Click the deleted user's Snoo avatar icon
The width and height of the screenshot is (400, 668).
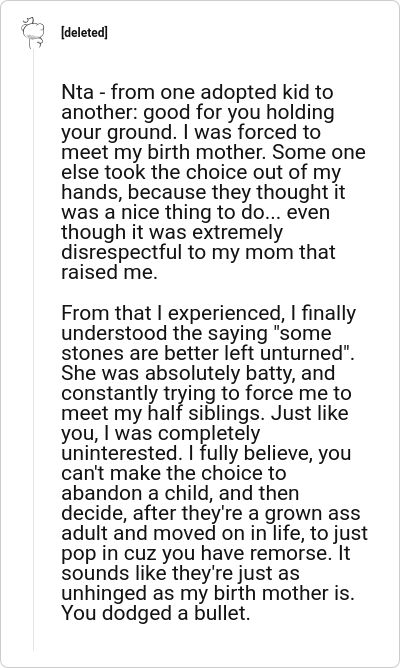coord(33,32)
